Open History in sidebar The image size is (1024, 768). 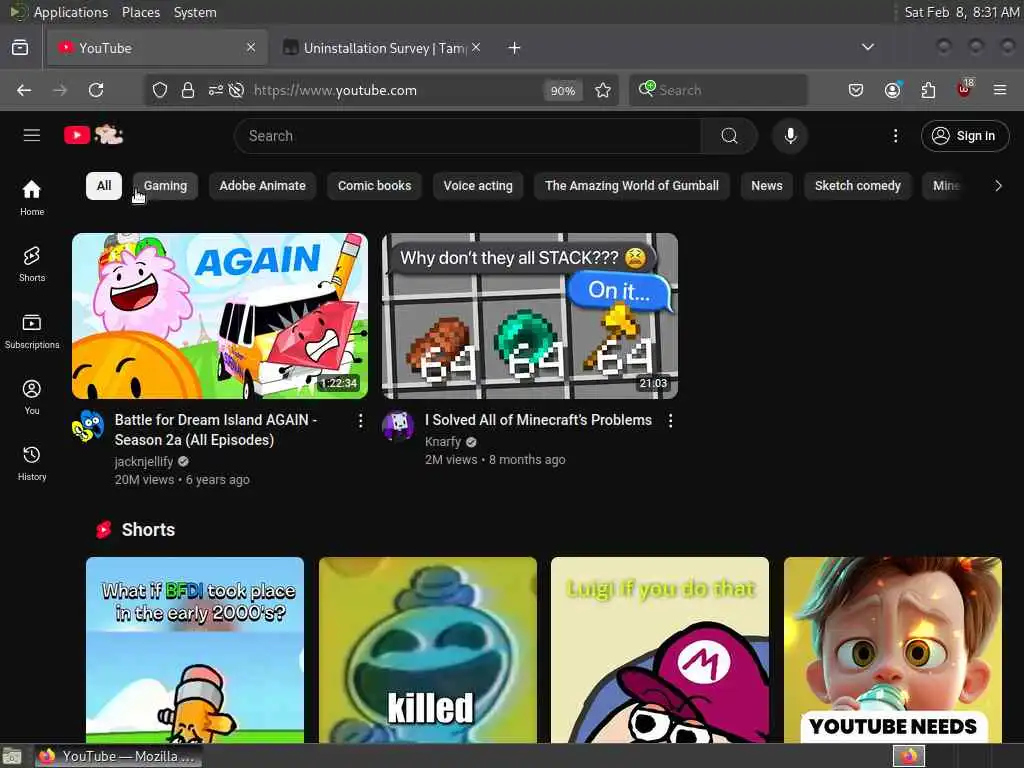point(32,464)
